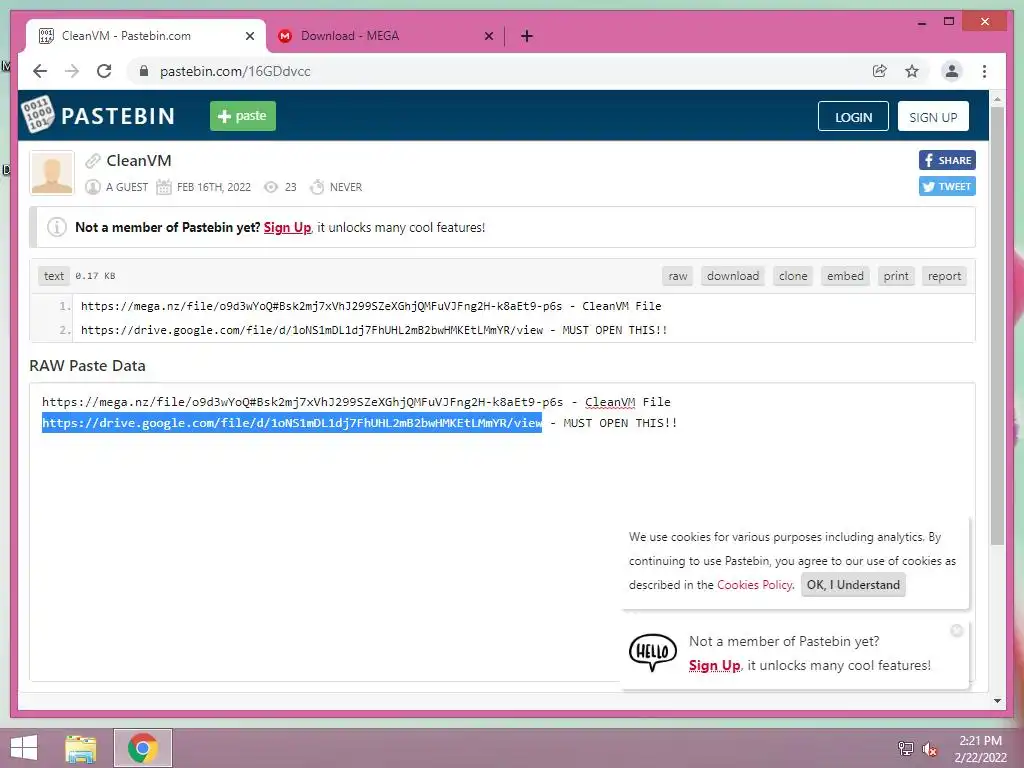This screenshot has height=768, width=1024.
Task: Click the muted volume tray icon
Action: click(930, 749)
